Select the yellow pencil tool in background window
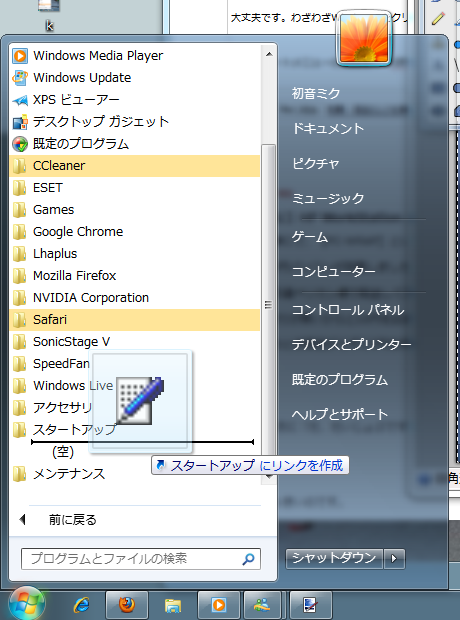 click(x=438, y=18)
